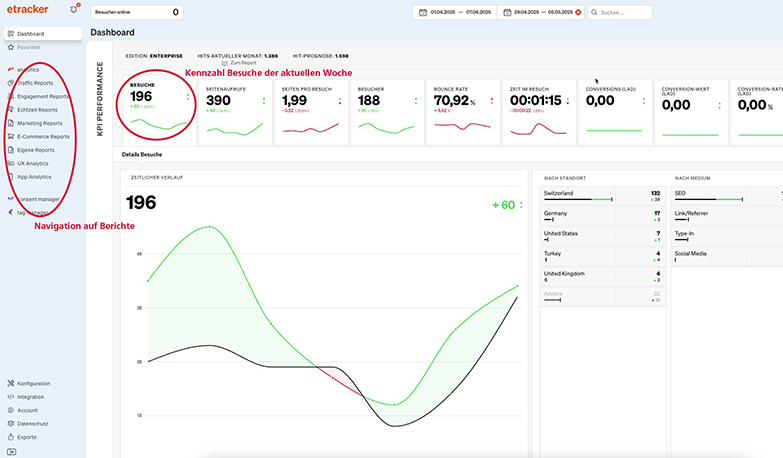Open the 29.04.2025 comparison date picker
This screenshot has height=458, width=783.
pyautogui.click(x=542, y=12)
